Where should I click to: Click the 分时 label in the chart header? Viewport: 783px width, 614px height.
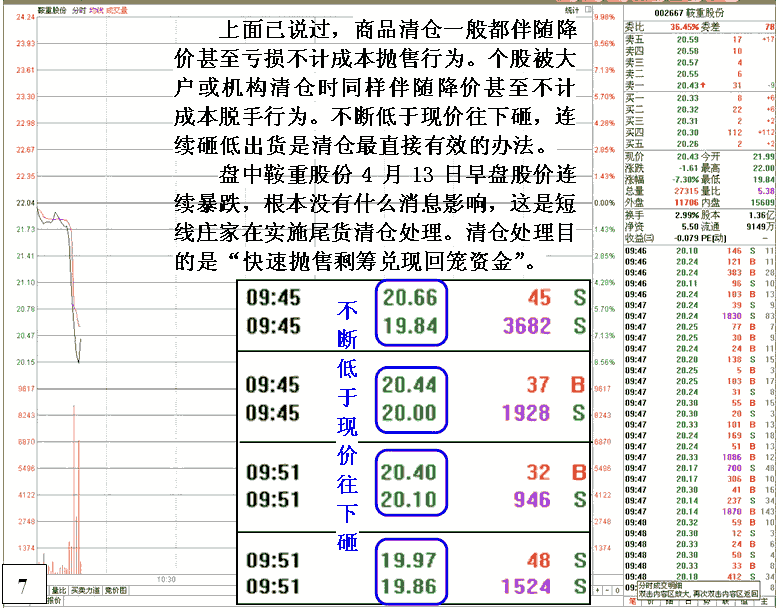point(79,10)
